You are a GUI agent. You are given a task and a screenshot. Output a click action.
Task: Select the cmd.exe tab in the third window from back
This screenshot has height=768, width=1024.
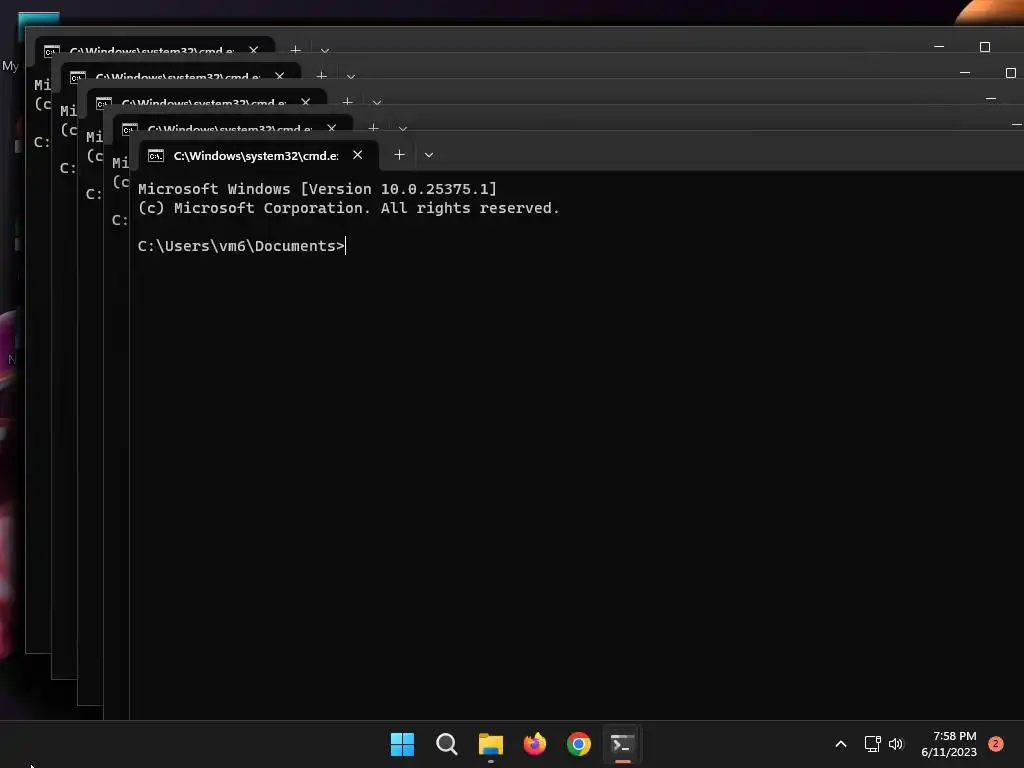click(x=207, y=98)
